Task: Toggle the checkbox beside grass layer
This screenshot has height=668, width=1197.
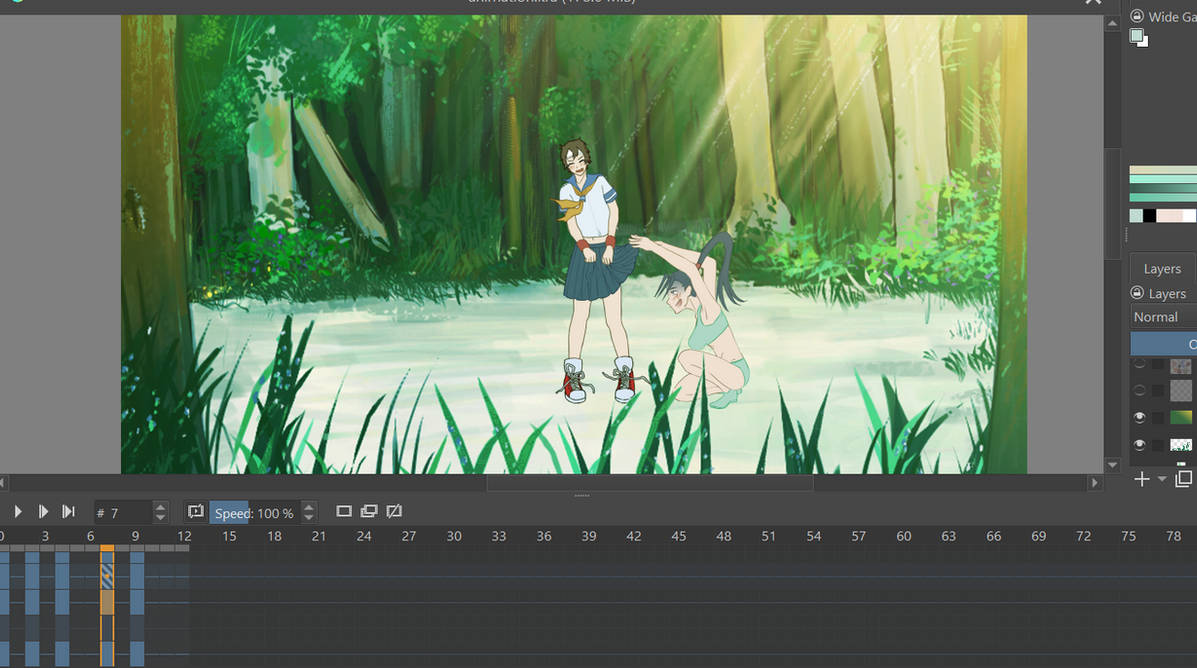Action: (x=1158, y=445)
